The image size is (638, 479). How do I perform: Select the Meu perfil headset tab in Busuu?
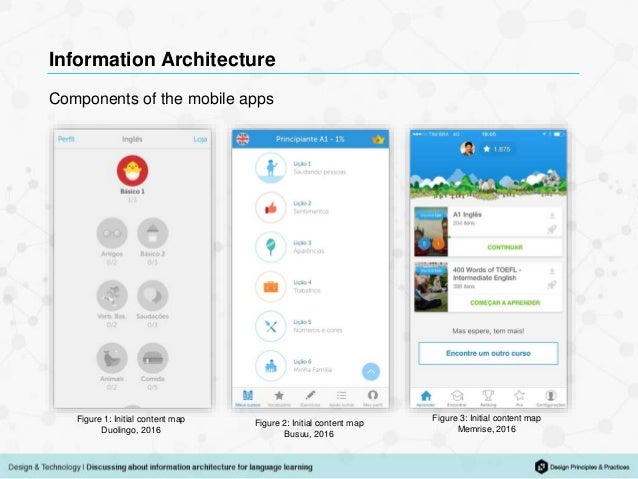[373, 398]
